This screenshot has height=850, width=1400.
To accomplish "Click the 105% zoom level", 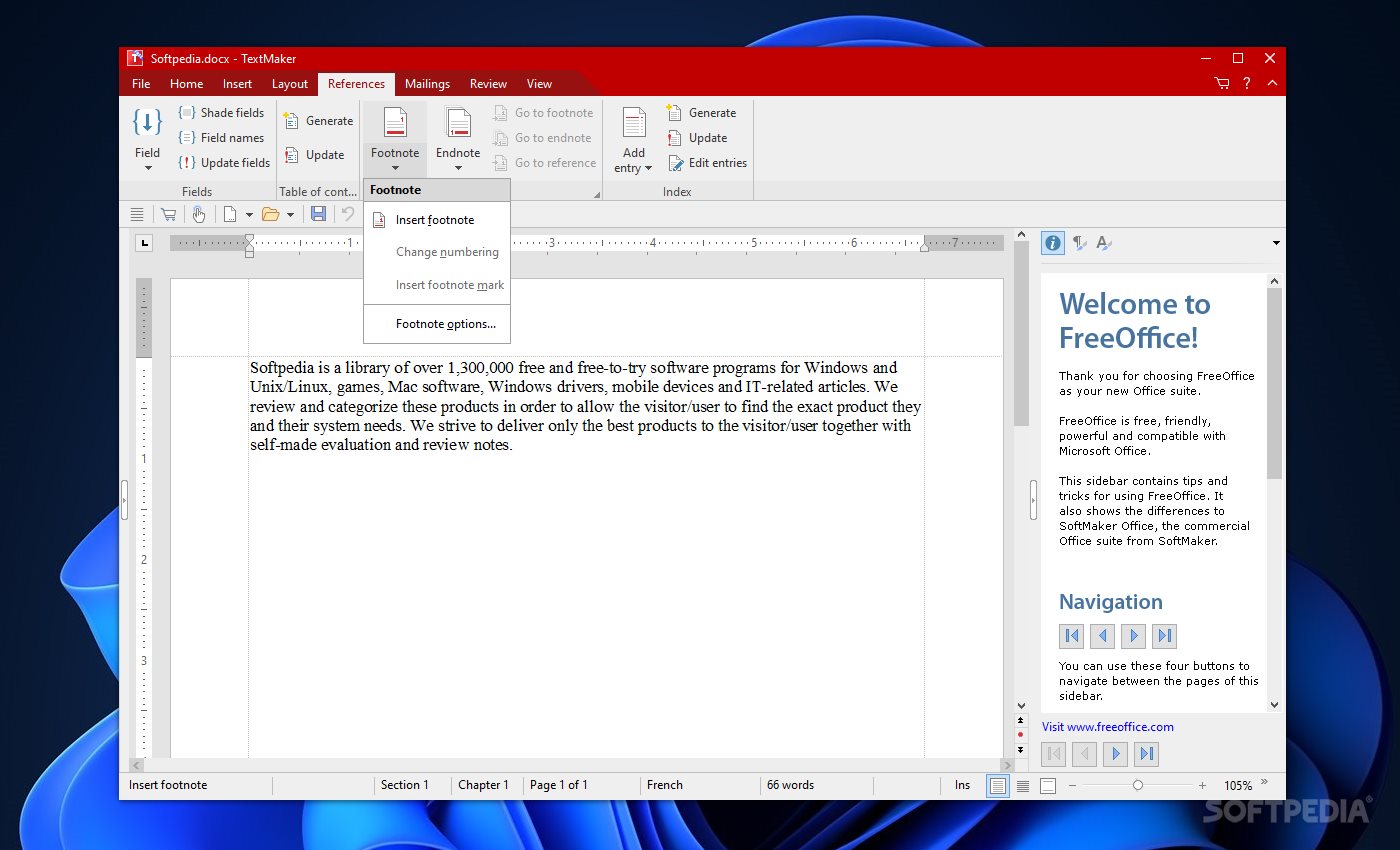I will click(1238, 786).
